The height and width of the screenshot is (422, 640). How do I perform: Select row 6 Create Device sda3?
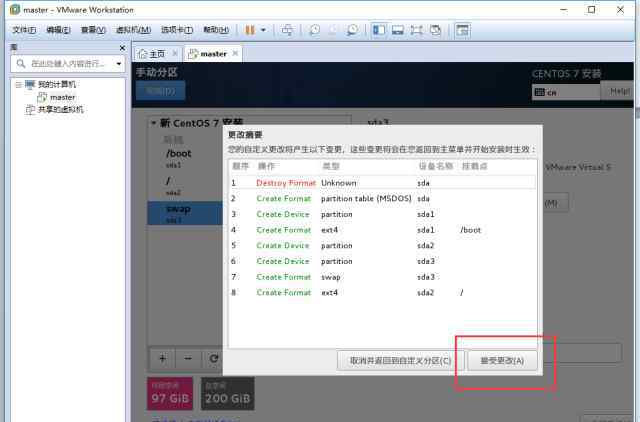pos(382,261)
